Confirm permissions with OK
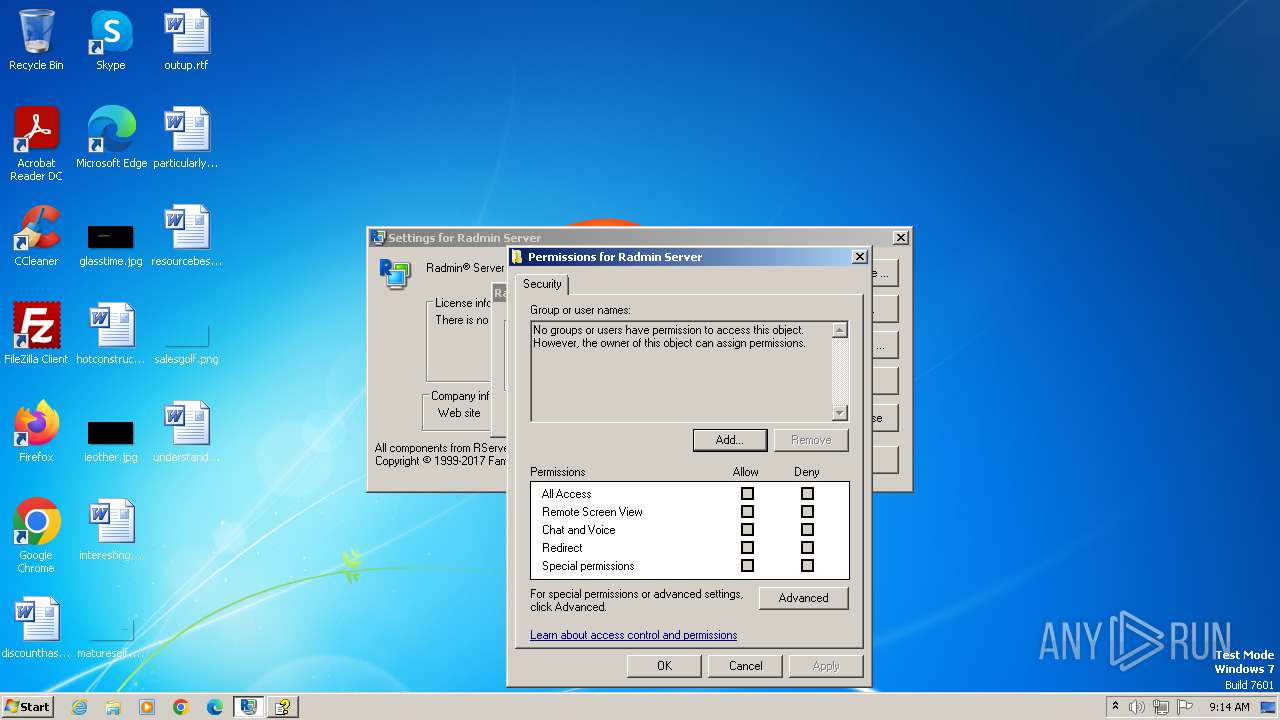1280x720 pixels. 664,666
